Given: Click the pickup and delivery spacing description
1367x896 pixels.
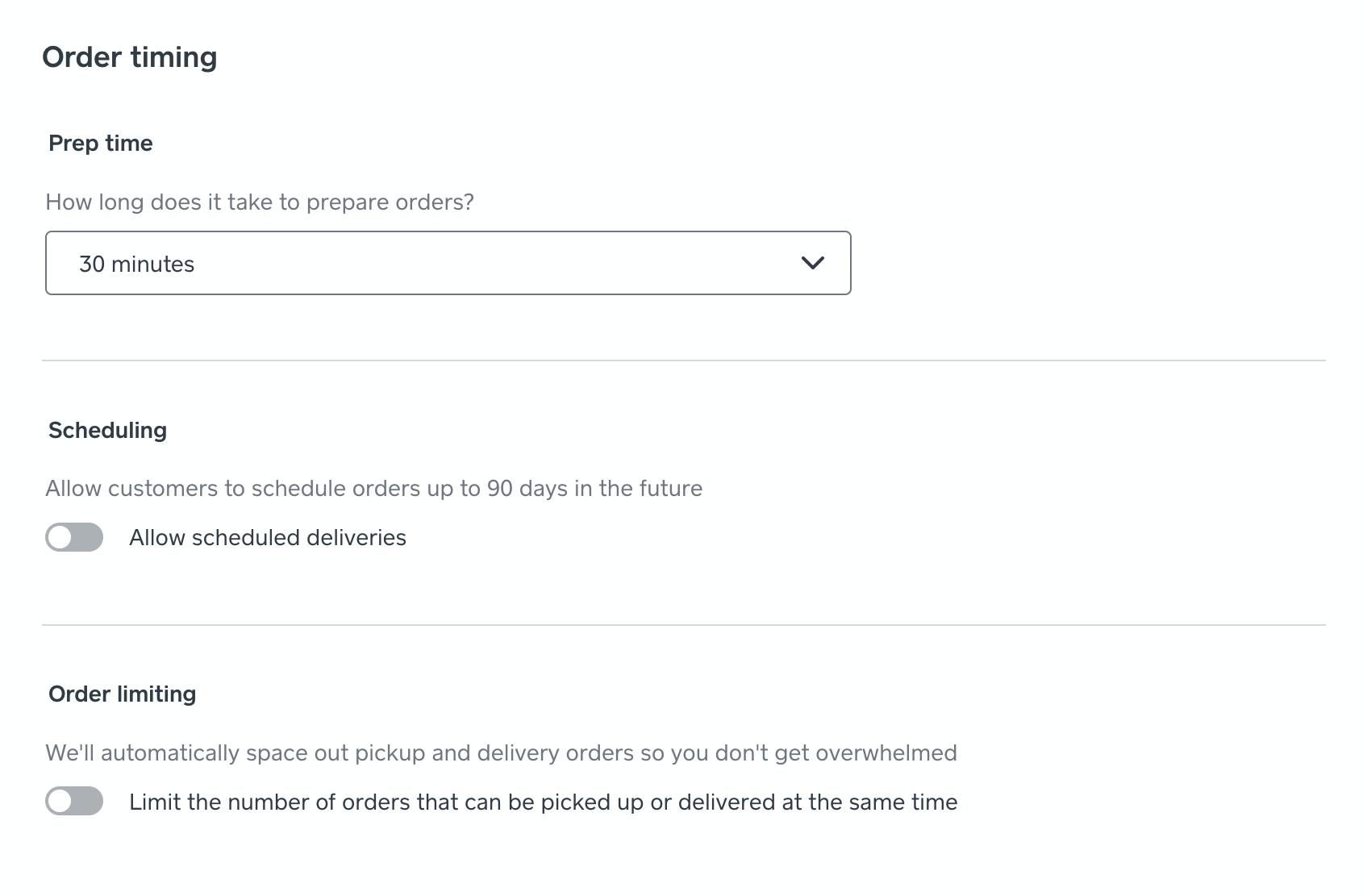Looking at the screenshot, I should pyautogui.click(x=501, y=752).
